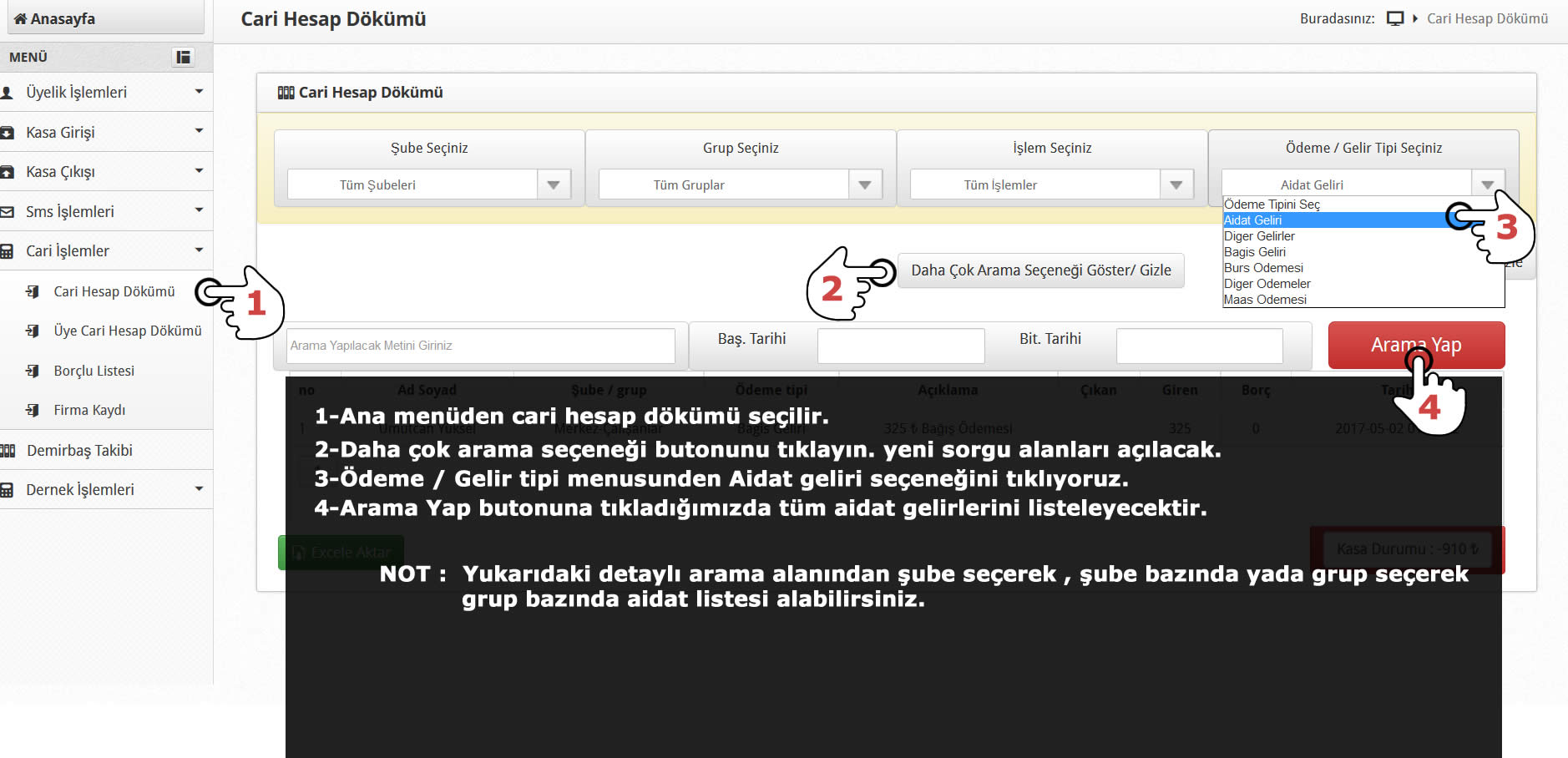The image size is (1568, 758).
Task: Click the Cari İşlemler calculator icon
Action: tap(7, 251)
